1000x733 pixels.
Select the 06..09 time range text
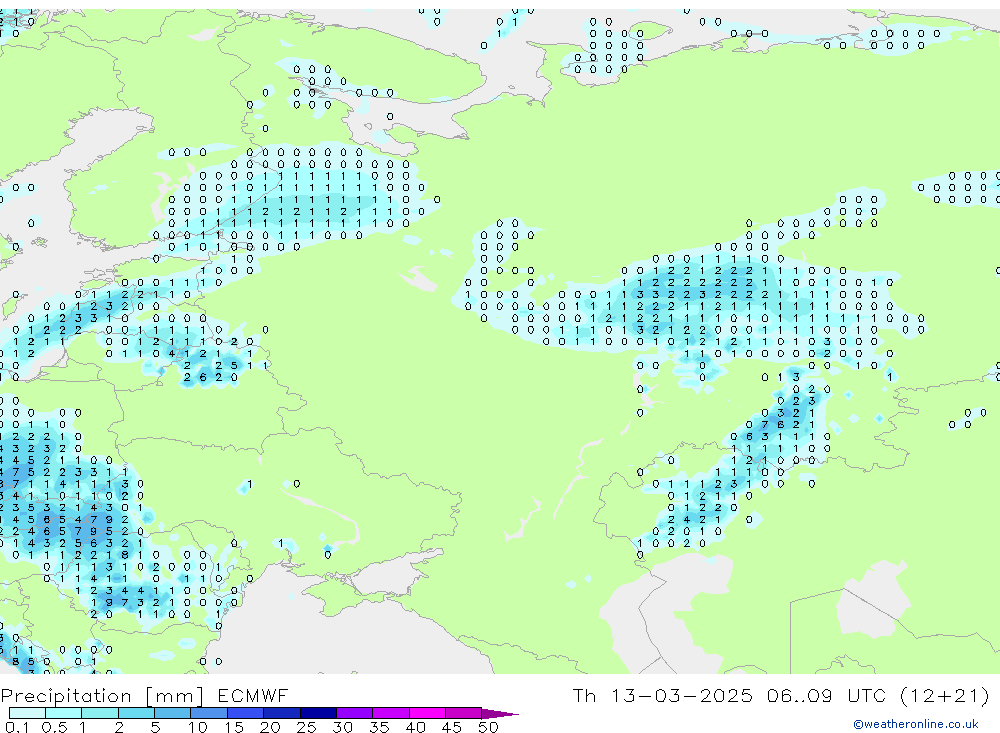pos(800,695)
